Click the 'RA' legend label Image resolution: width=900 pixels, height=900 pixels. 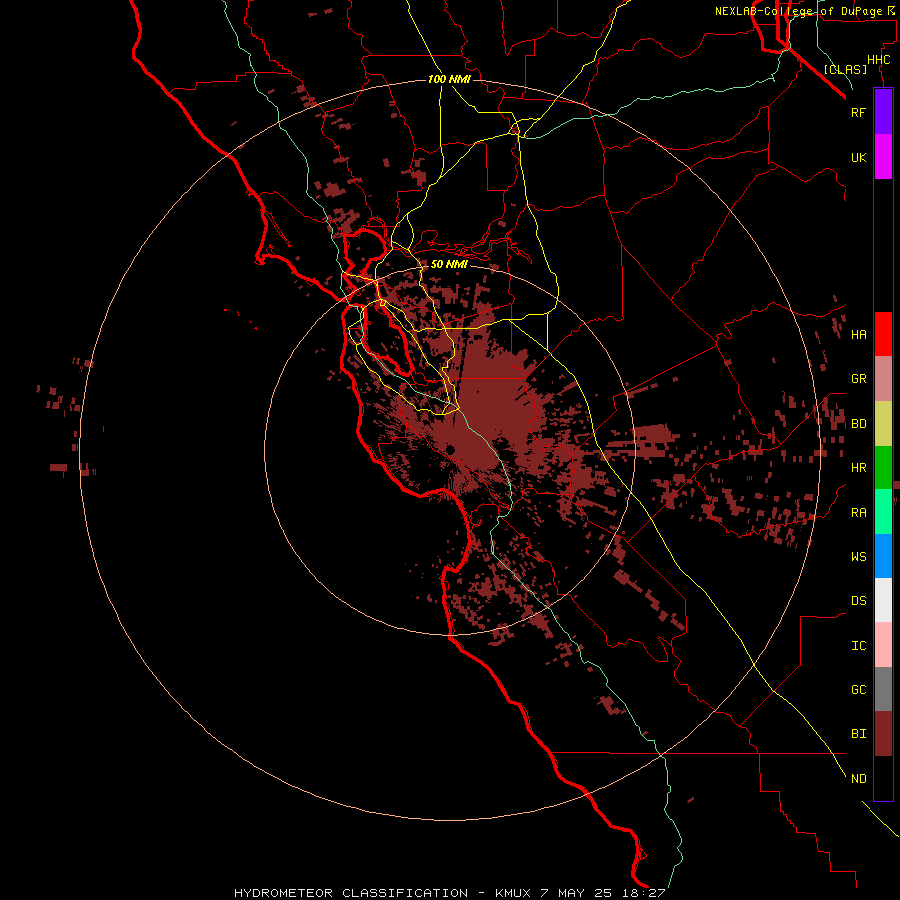coord(858,513)
